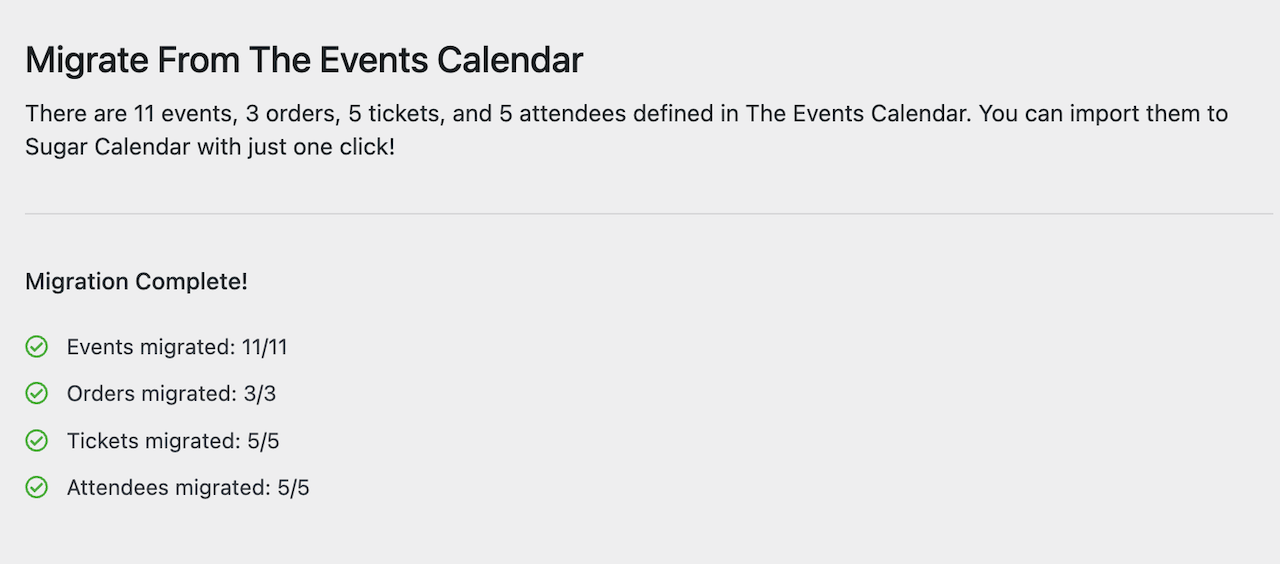This screenshot has width=1280, height=564.
Task: Click the 3/3 orders count
Action: (259, 394)
